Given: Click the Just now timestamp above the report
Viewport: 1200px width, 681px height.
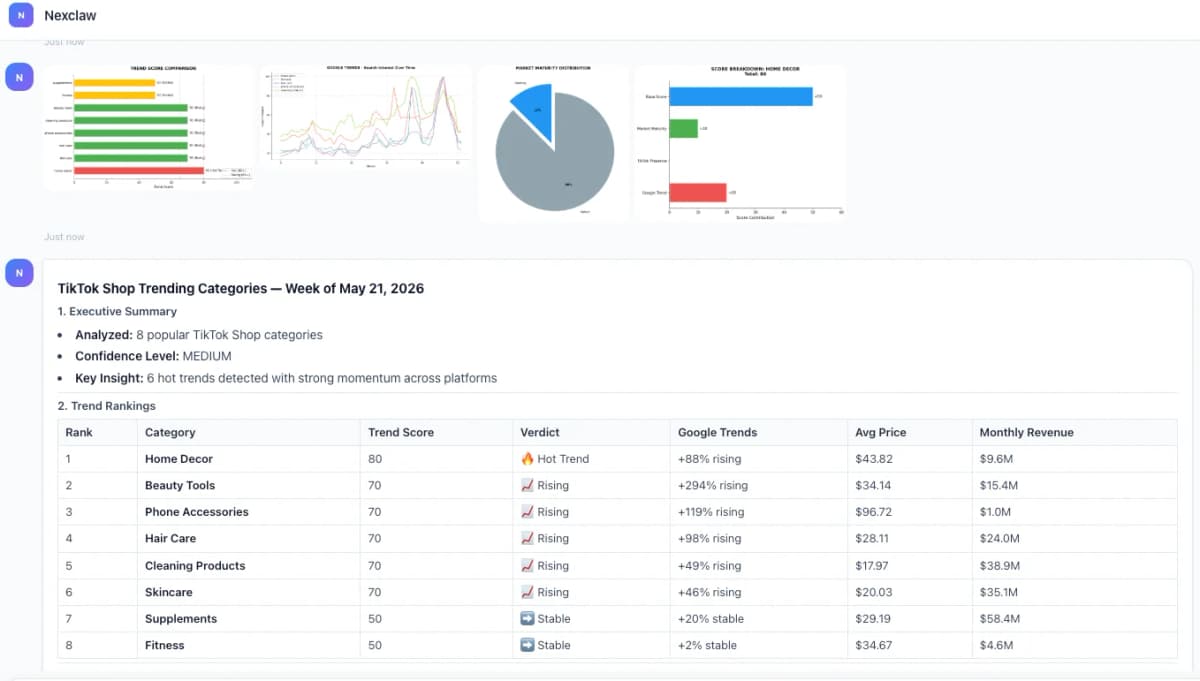Looking at the screenshot, I should (64, 237).
